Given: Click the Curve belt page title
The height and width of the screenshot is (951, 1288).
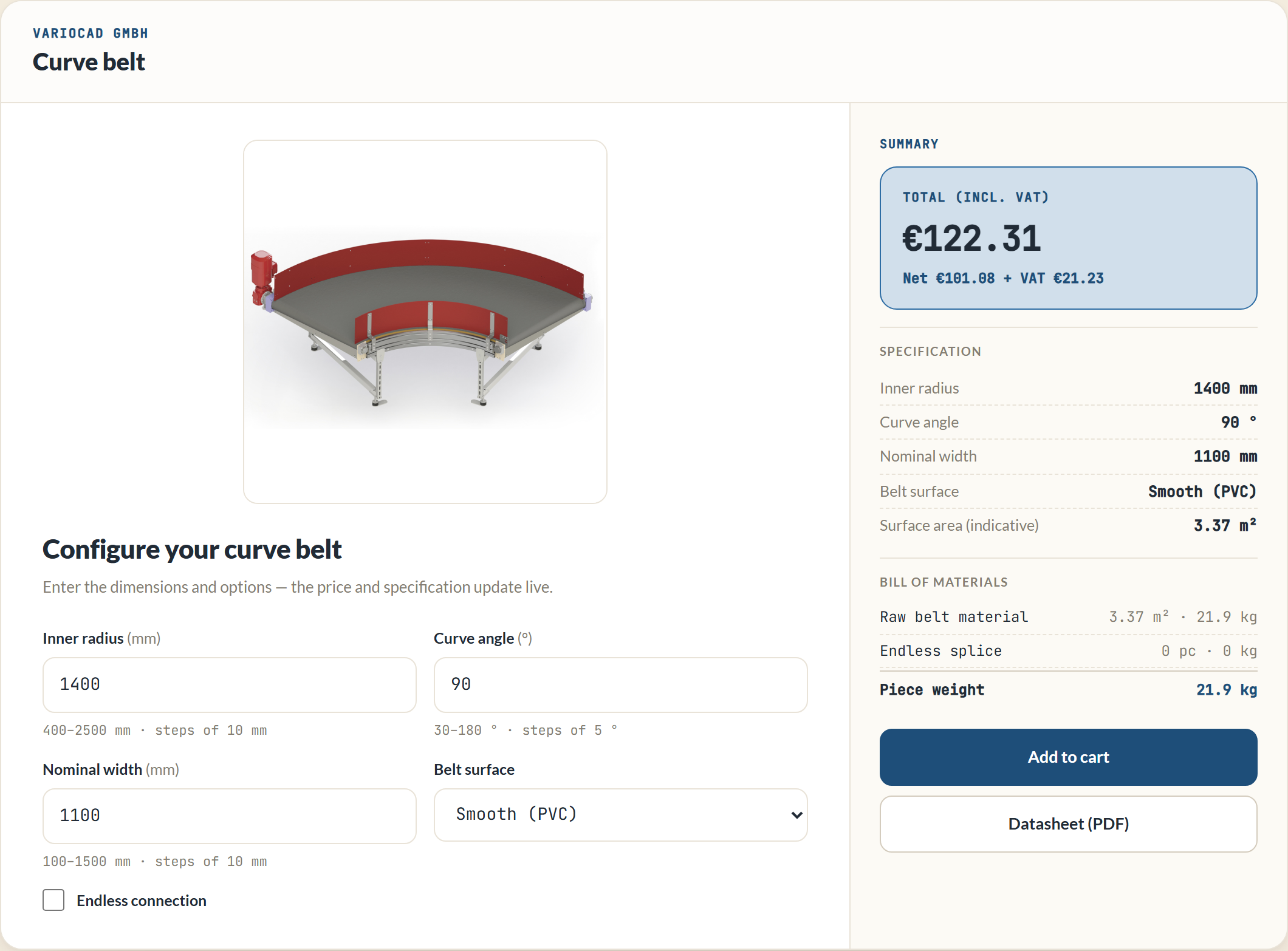Looking at the screenshot, I should (89, 62).
